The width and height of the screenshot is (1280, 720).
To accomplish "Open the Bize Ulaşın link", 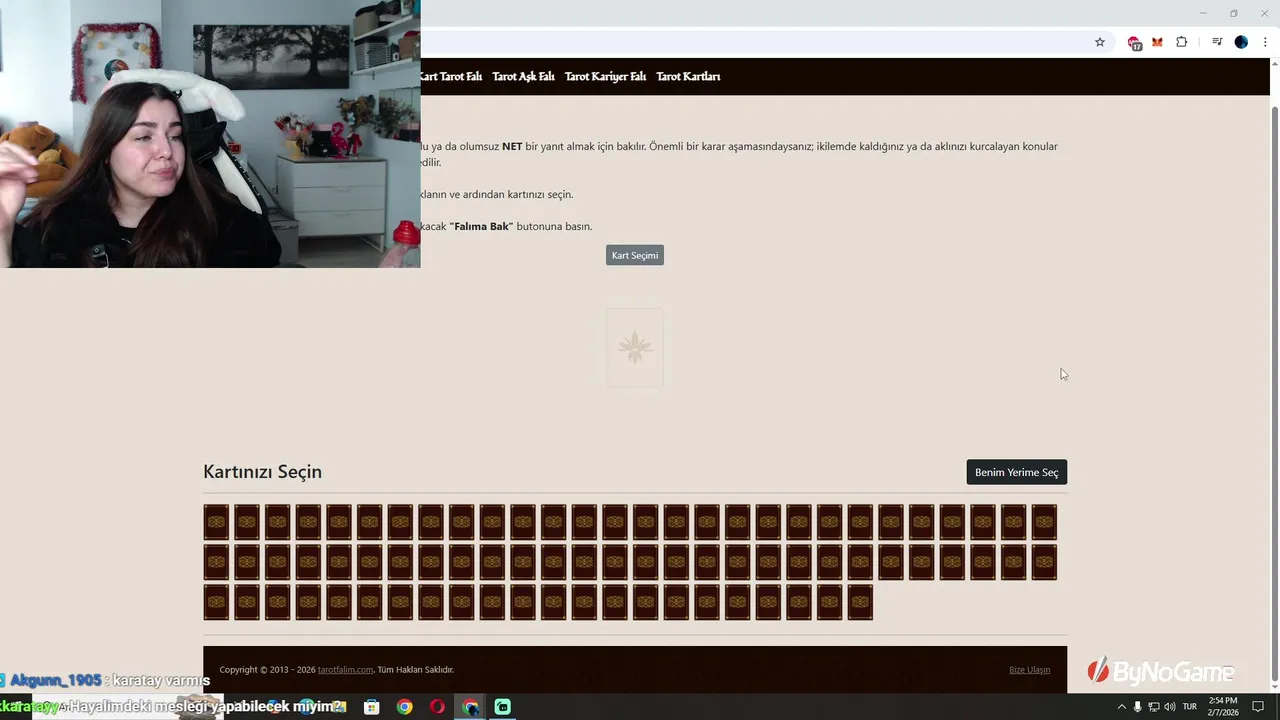I will pyautogui.click(x=1029, y=670).
